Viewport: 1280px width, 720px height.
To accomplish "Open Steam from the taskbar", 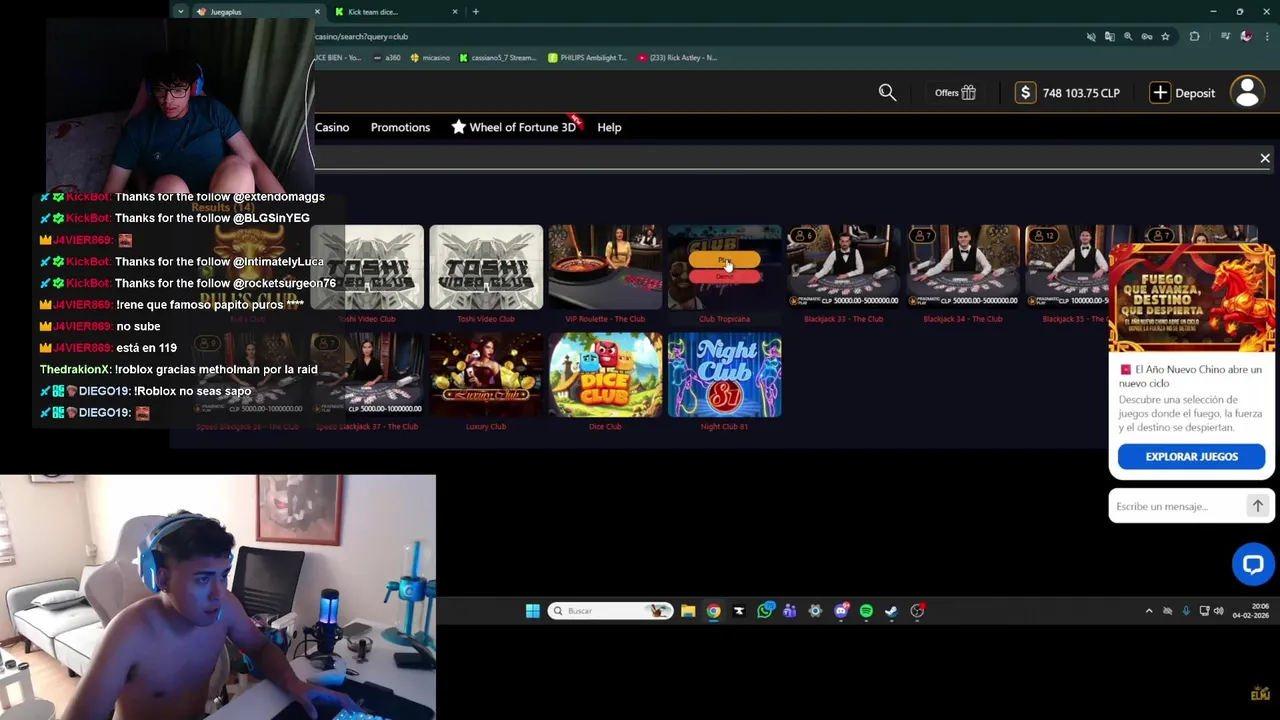I will [x=891, y=611].
